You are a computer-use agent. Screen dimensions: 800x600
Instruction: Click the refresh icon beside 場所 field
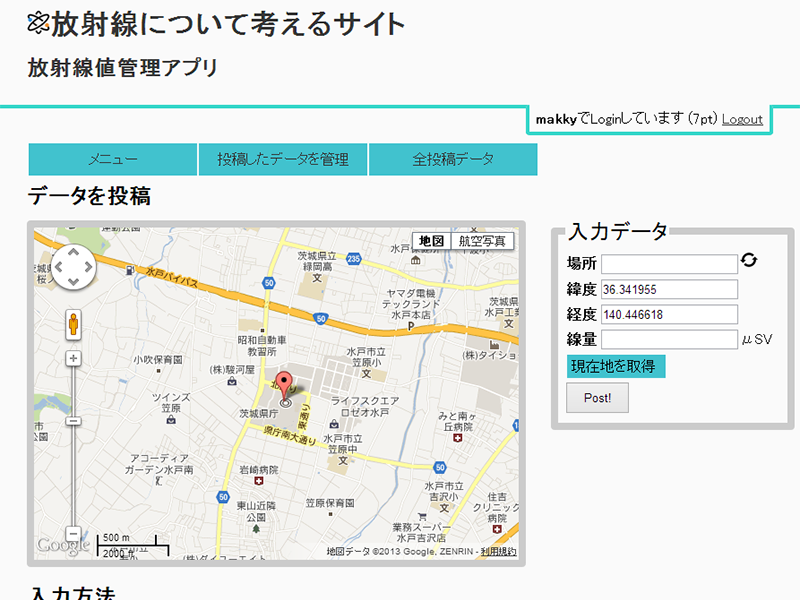[x=748, y=260]
